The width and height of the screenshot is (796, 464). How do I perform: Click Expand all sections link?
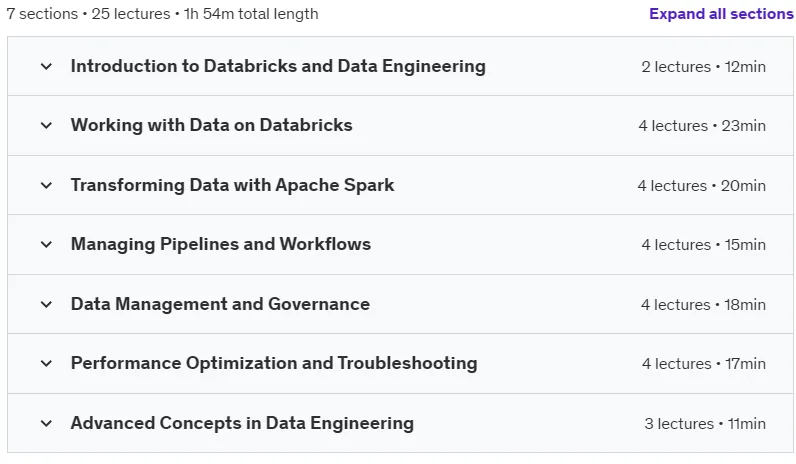point(721,14)
